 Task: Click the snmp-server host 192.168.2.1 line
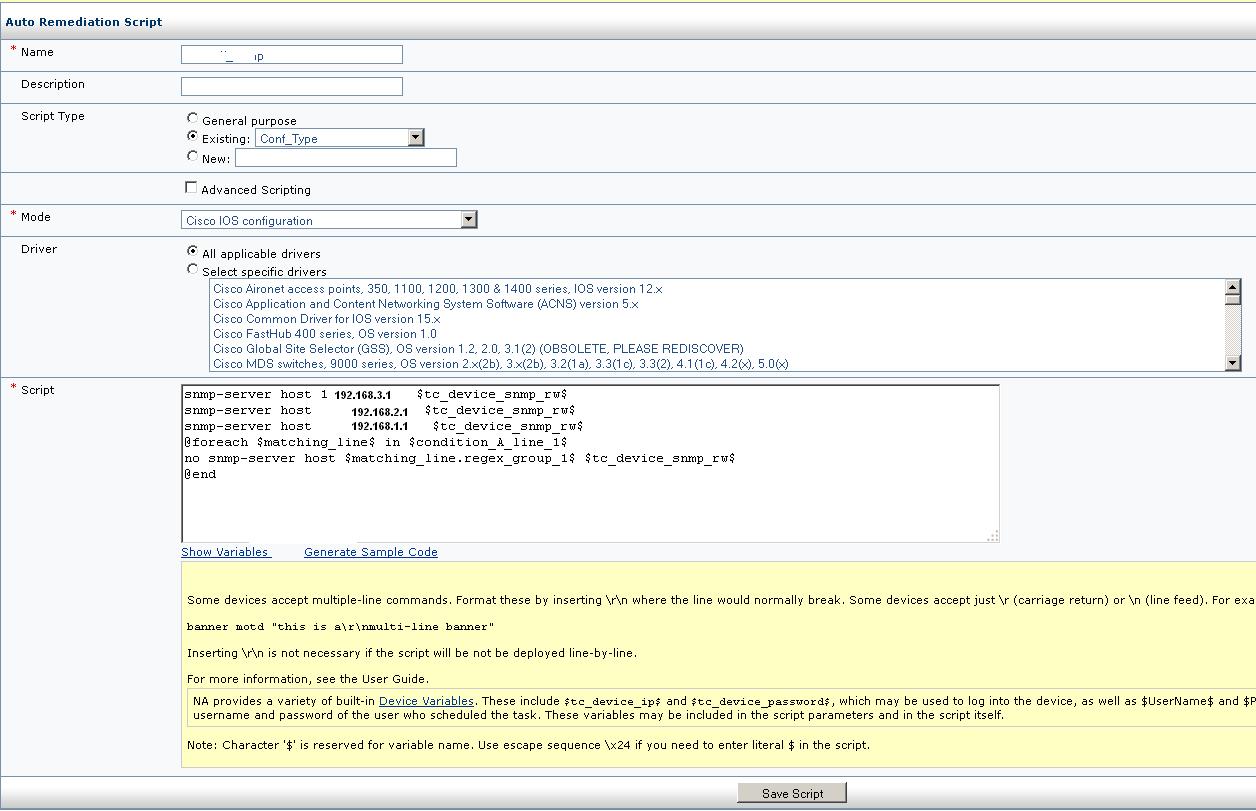[380, 410]
